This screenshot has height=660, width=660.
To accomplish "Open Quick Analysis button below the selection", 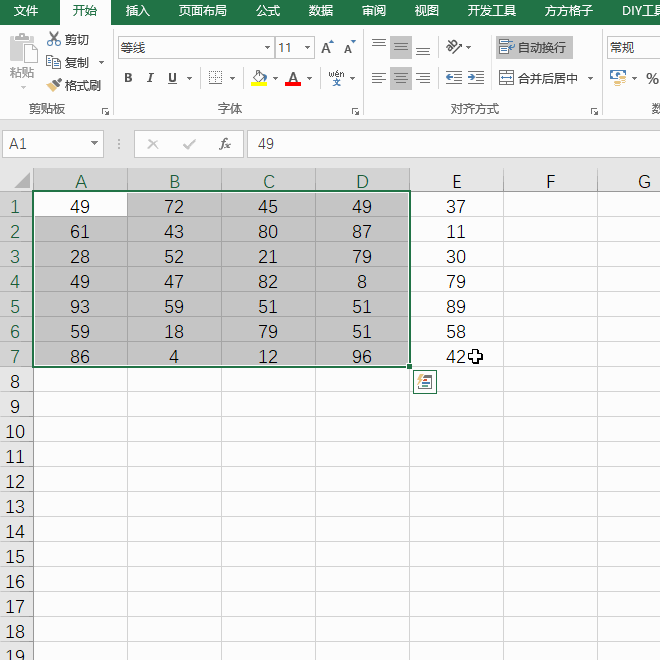I will click(425, 382).
